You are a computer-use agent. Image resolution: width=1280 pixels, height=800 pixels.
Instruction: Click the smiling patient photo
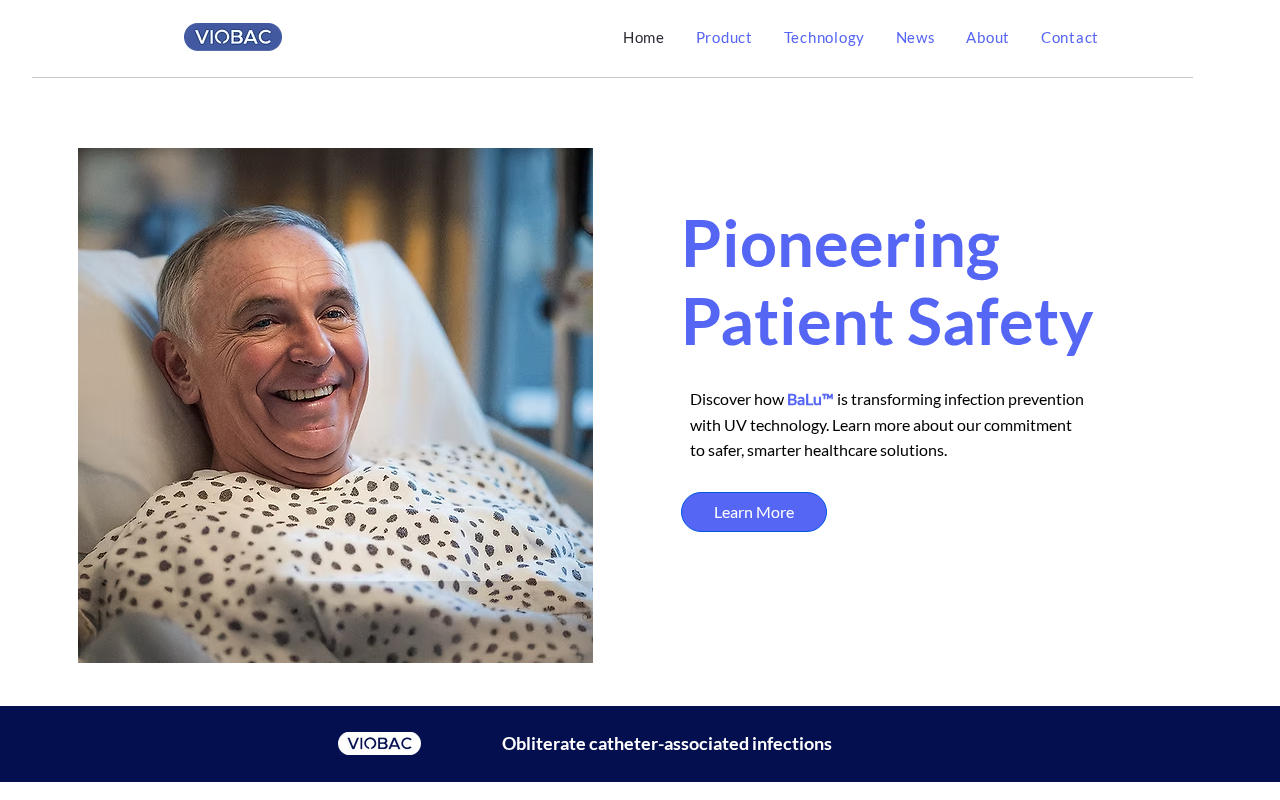pos(335,405)
